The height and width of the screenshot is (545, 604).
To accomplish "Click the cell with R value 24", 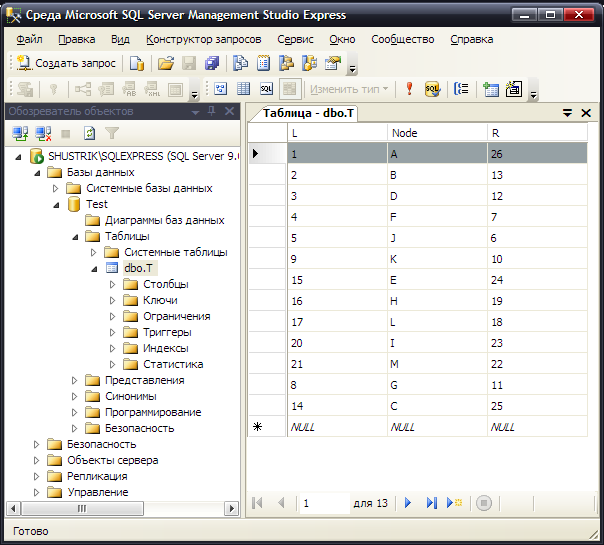I will click(537, 280).
